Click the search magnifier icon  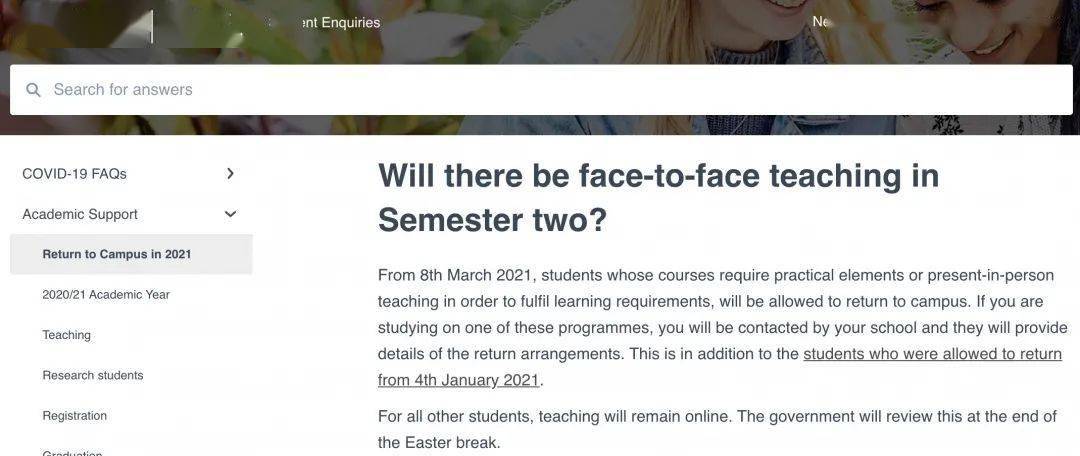pyautogui.click(x=33, y=90)
